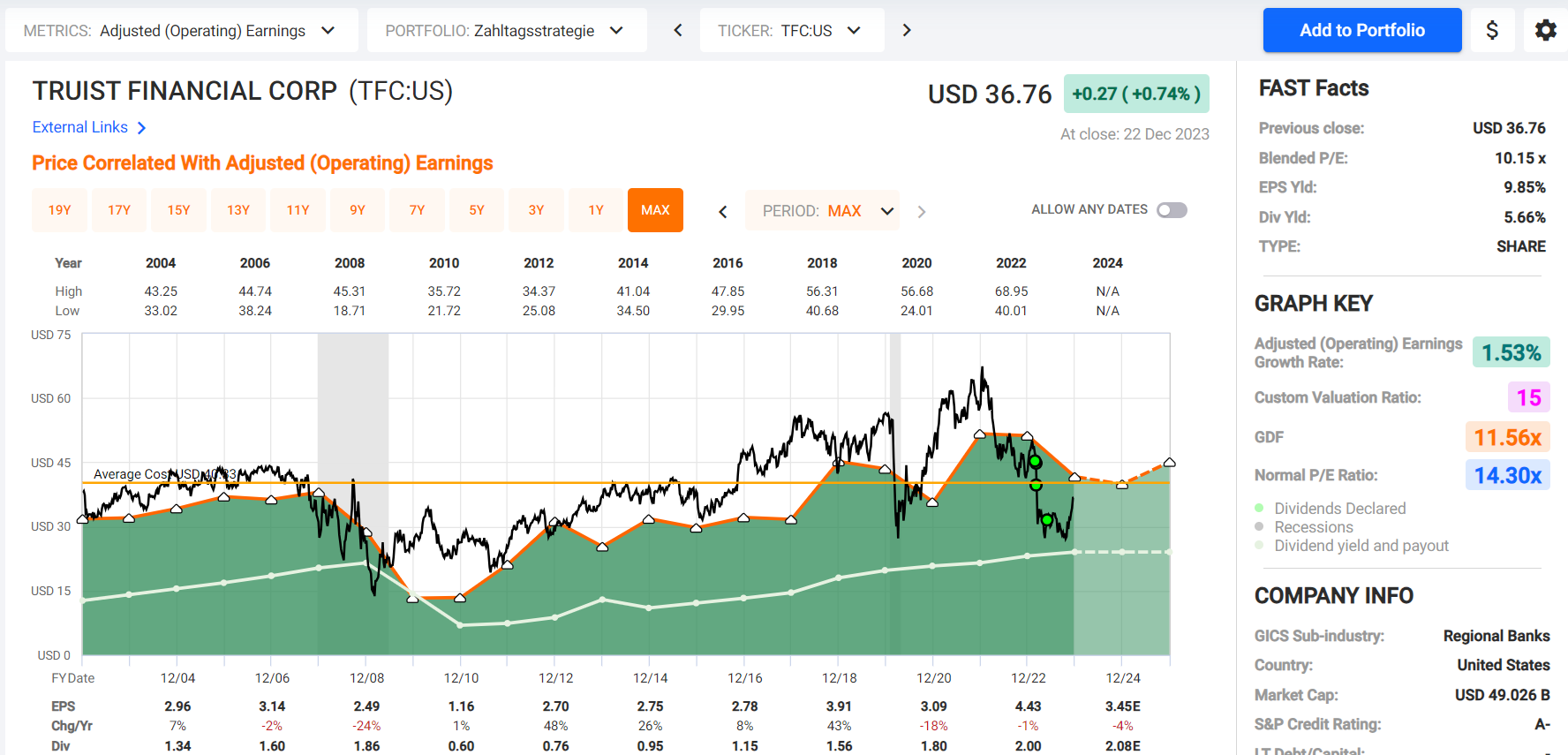The width and height of the screenshot is (1568, 755).
Task: Click the 2022 high price 68.95
Action: (x=1011, y=291)
